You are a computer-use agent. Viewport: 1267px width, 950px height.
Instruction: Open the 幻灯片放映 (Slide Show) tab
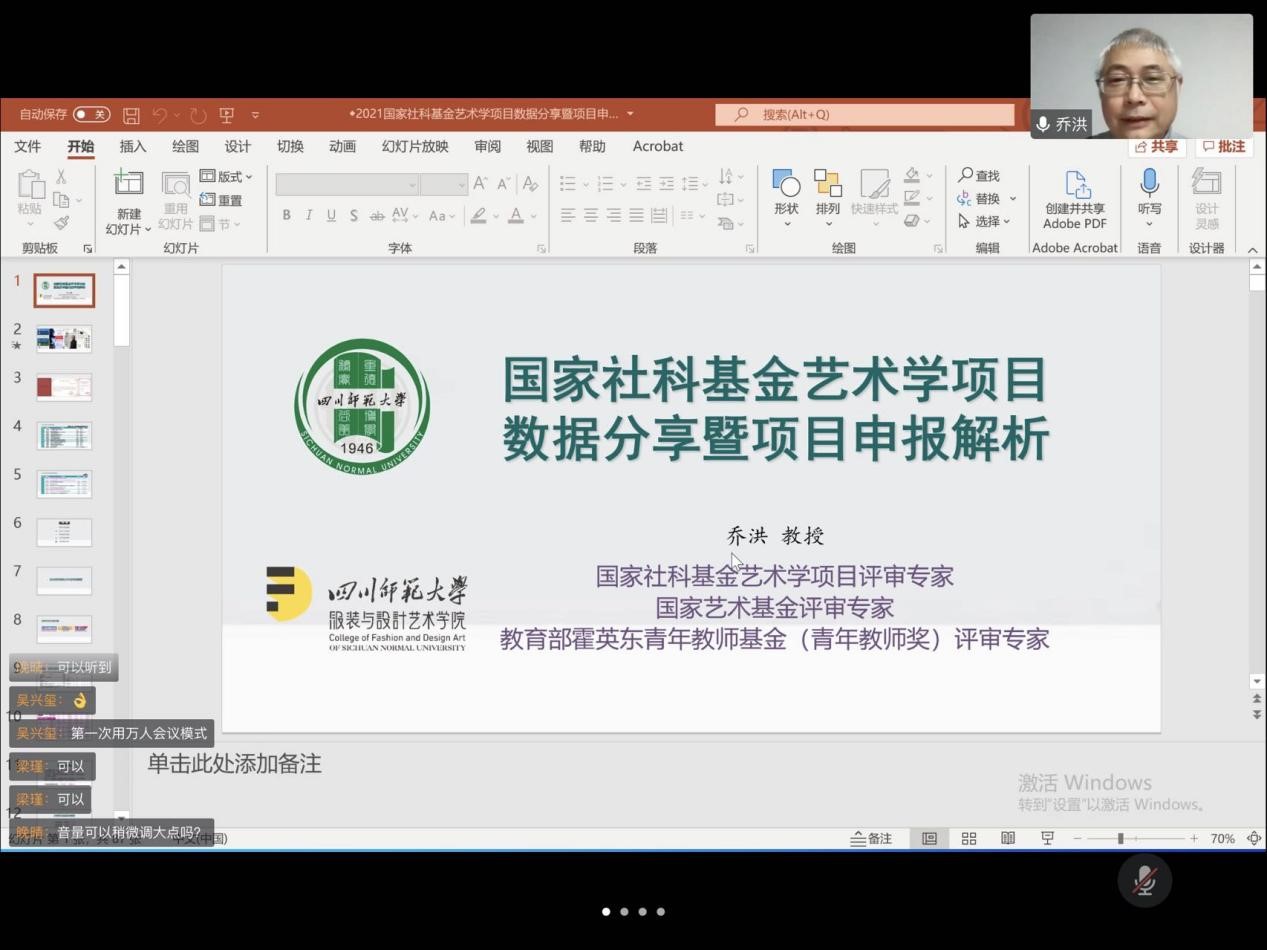click(x=415, y=146)
